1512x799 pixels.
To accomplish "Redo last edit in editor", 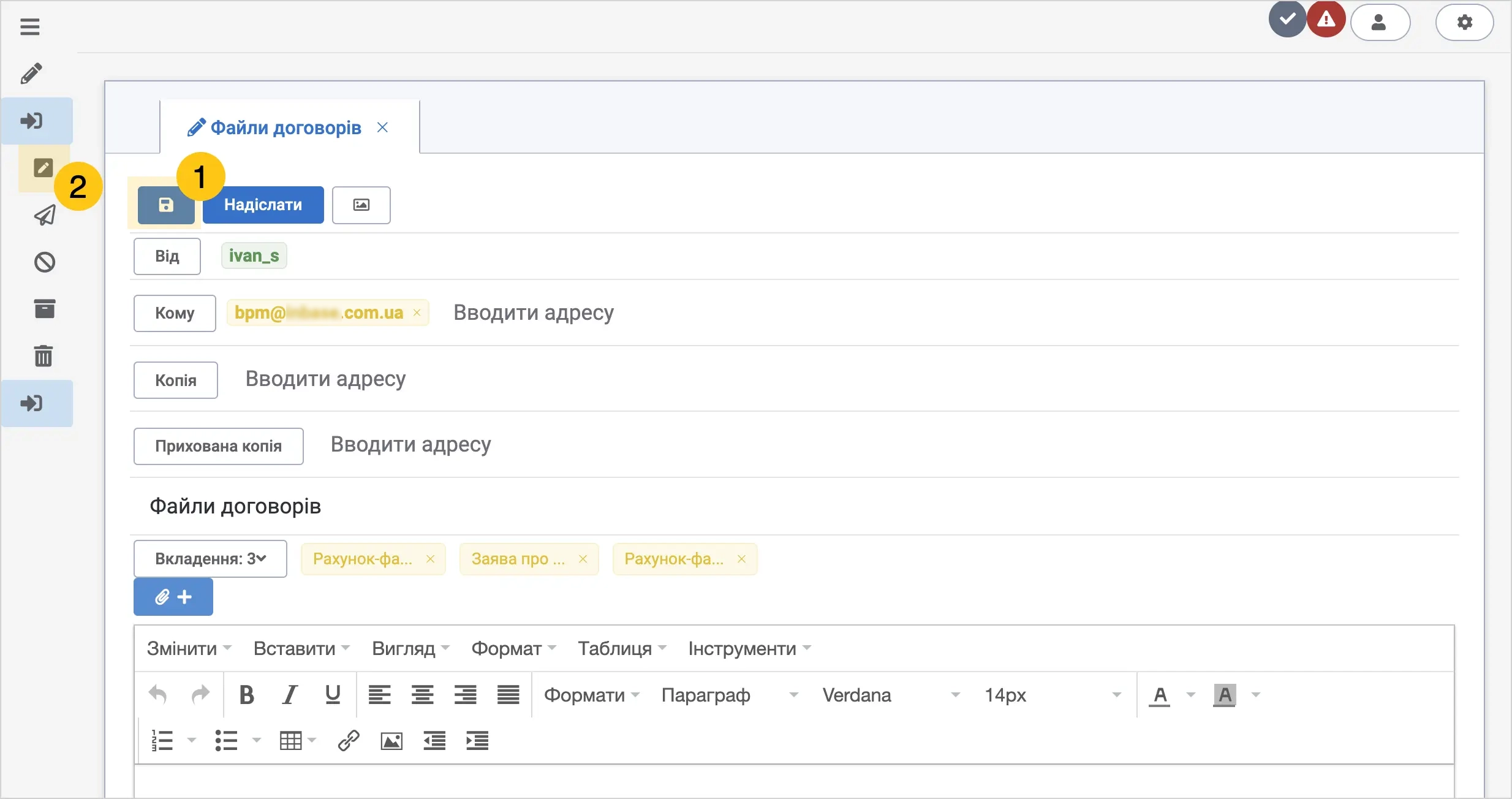I will 200,694.
